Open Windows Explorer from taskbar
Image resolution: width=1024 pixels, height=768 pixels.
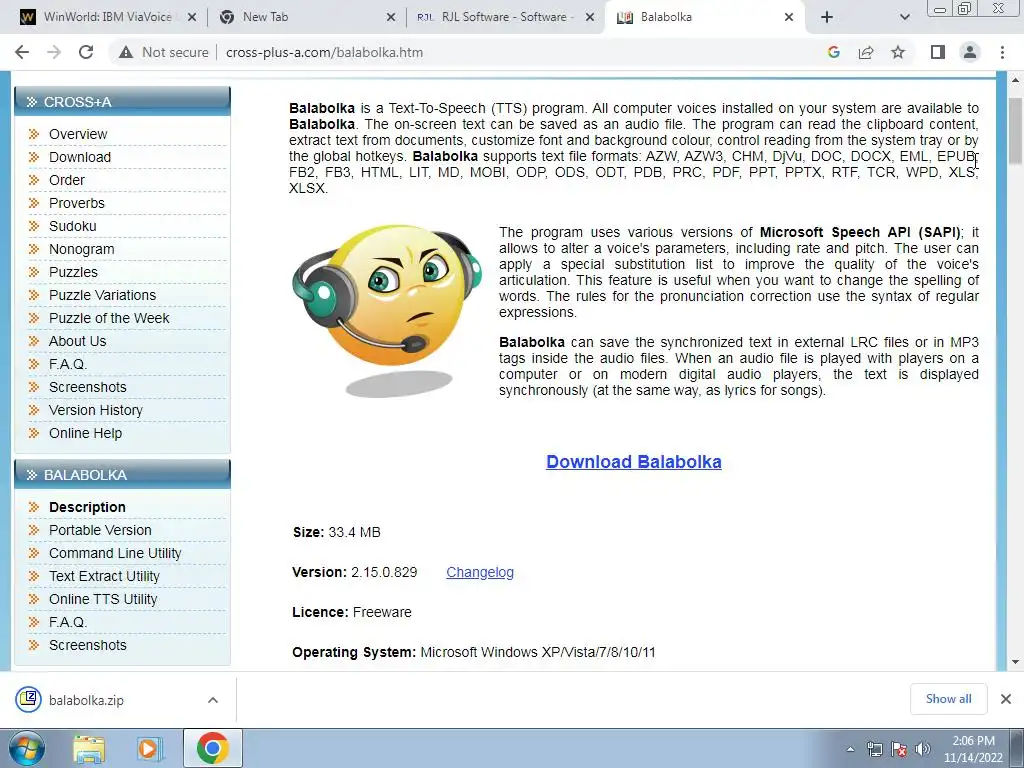point(89,748)
